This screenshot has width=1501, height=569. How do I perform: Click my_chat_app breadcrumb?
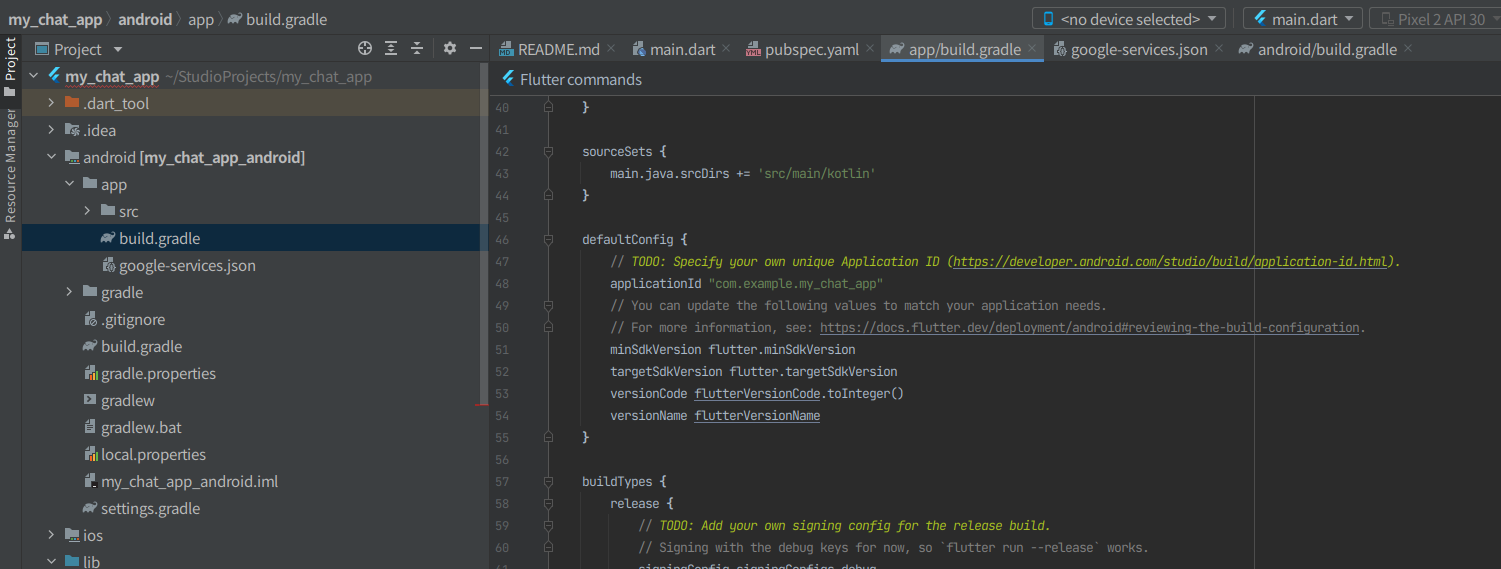click(55, 19)
